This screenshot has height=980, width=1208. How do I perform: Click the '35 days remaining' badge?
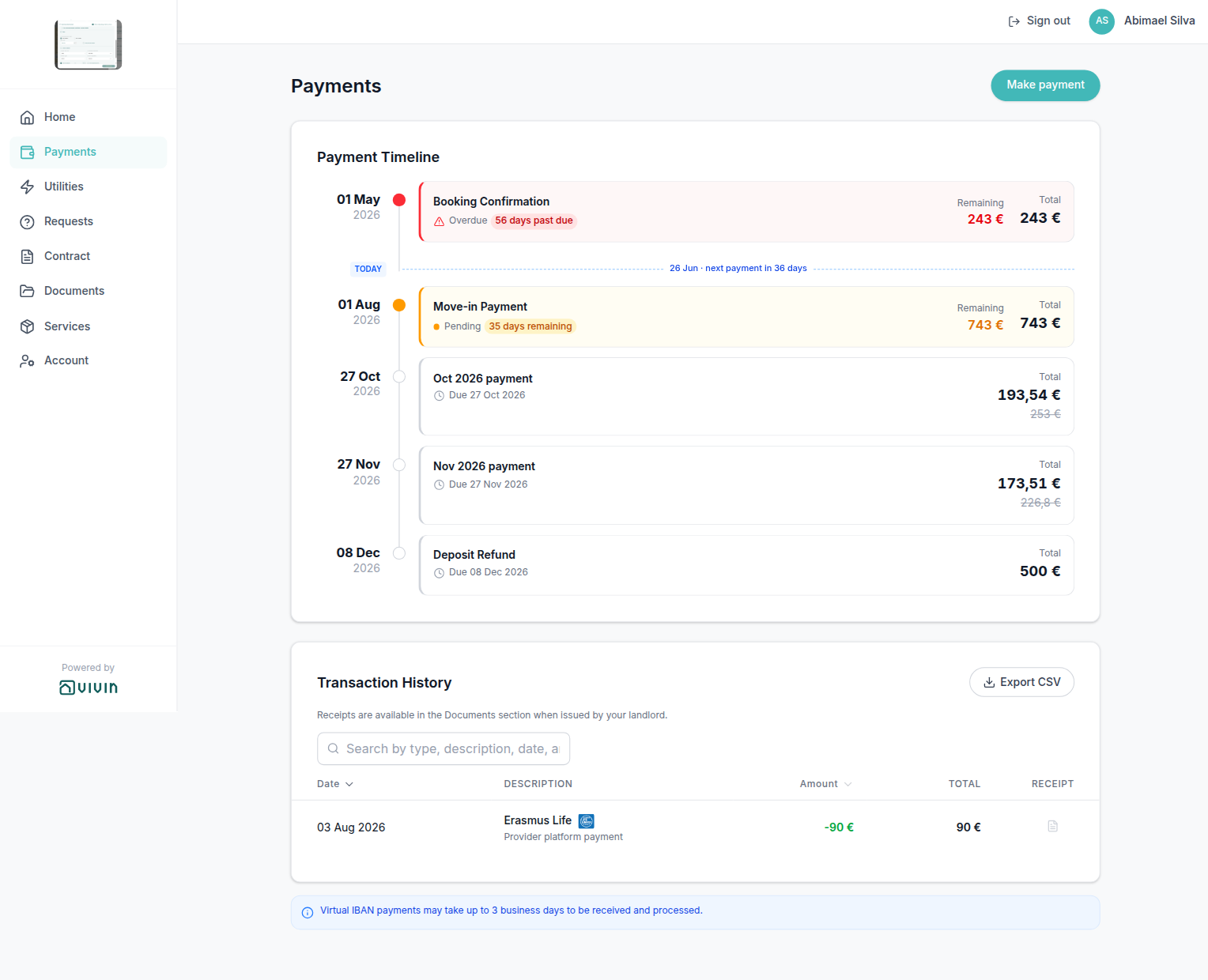tap(530, 327)
